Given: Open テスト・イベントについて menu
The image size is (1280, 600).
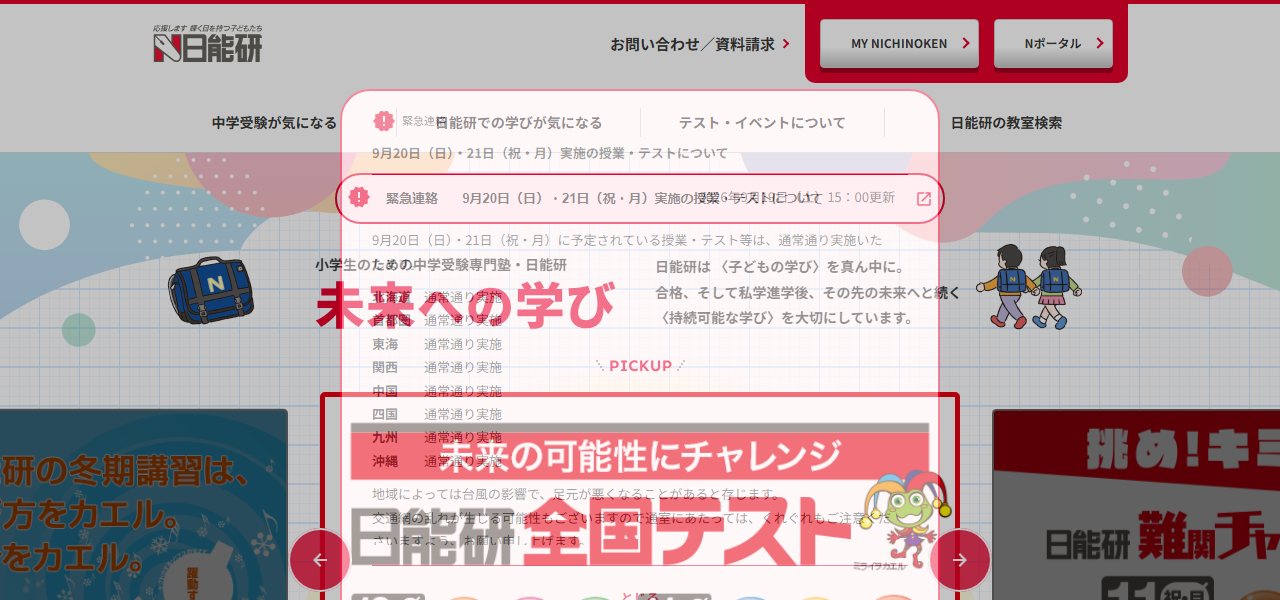Looking at the screenshot, I should 762,123.
